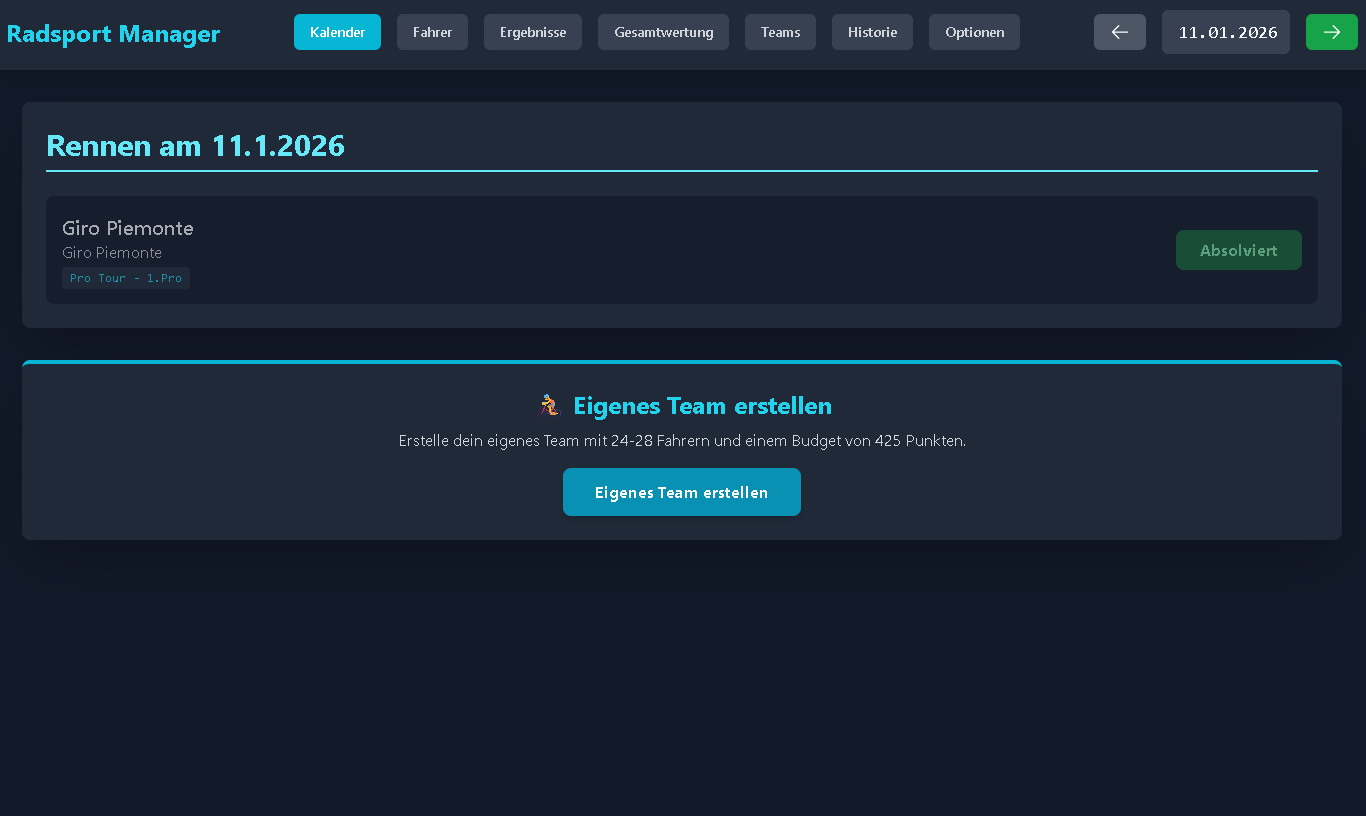
Task: Select the Teams tab
Action: (x=780, y=32)
